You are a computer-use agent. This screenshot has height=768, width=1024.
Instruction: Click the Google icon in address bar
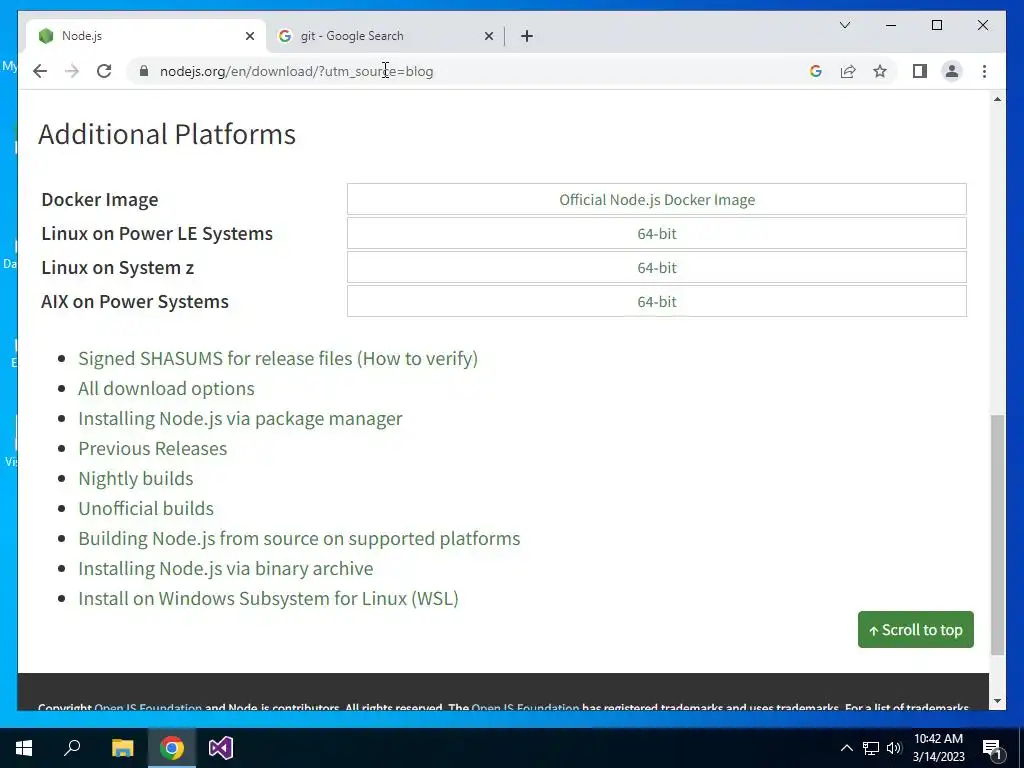(x=816, y=71)
